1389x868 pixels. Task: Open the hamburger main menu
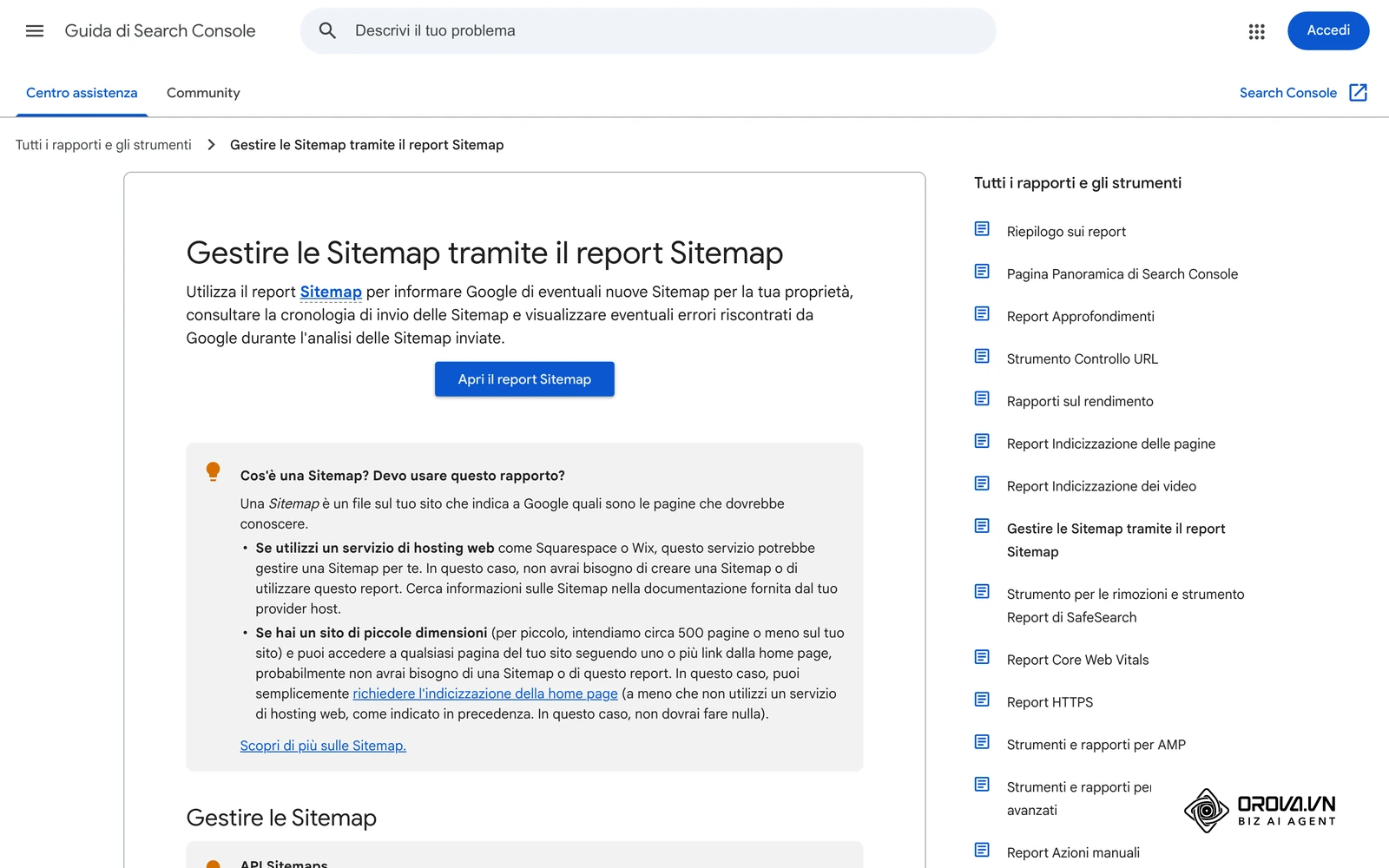click(x=35, y=31)
